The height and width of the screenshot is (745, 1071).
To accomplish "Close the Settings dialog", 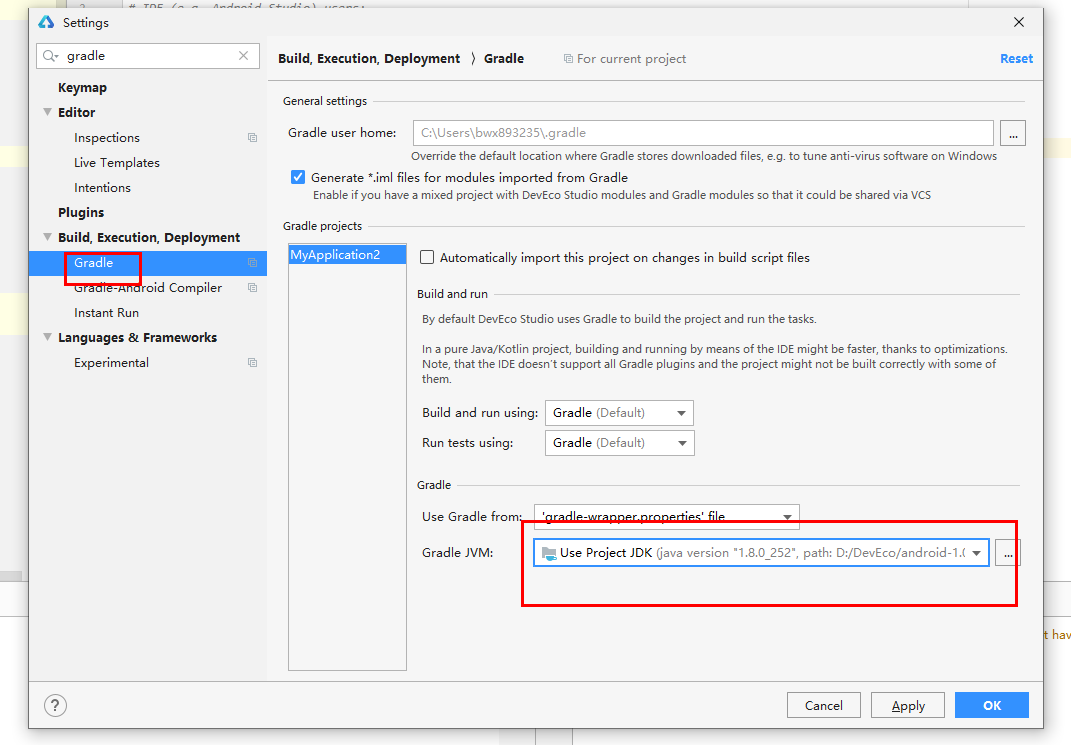I will [x=1019, y=23].
